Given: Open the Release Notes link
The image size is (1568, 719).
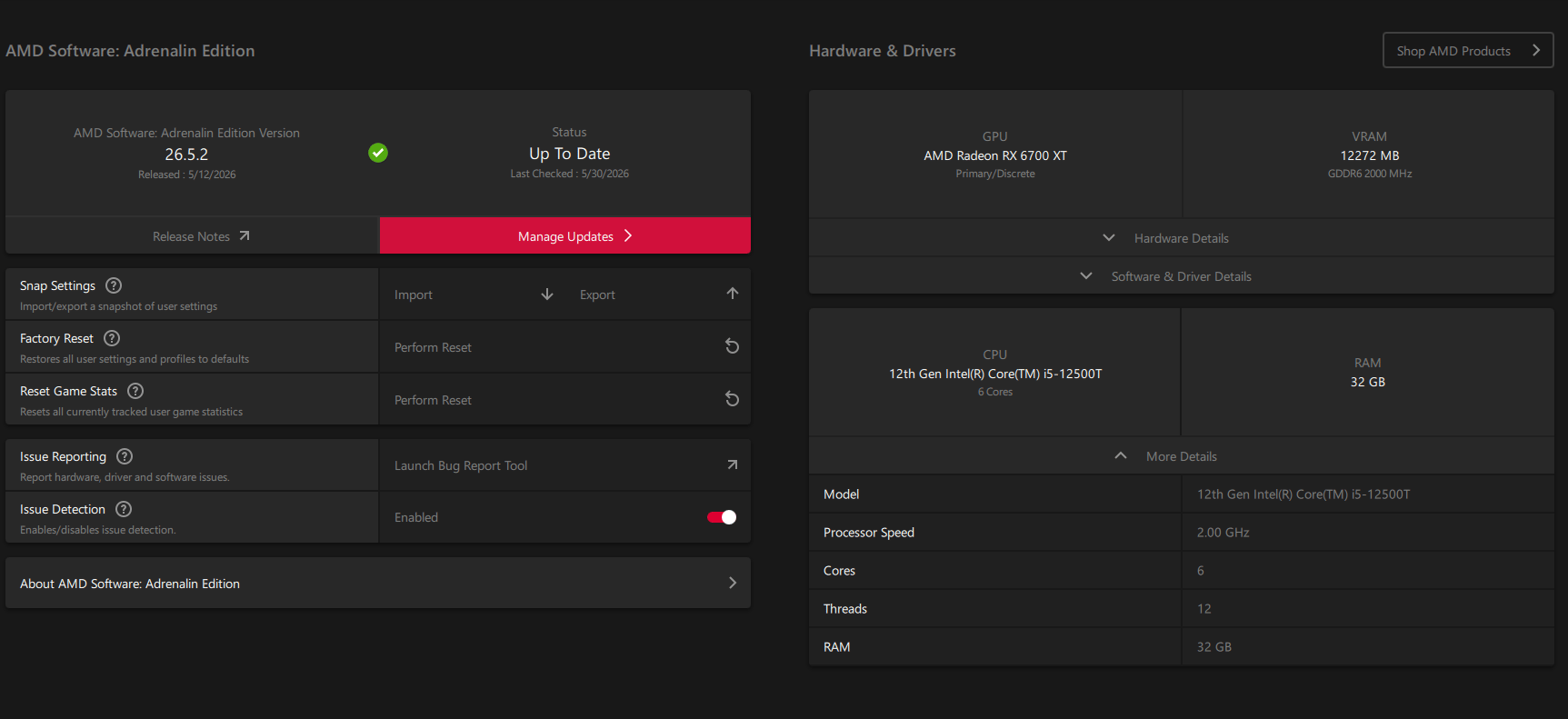Looking at the screenshot, I should point(192,235).
